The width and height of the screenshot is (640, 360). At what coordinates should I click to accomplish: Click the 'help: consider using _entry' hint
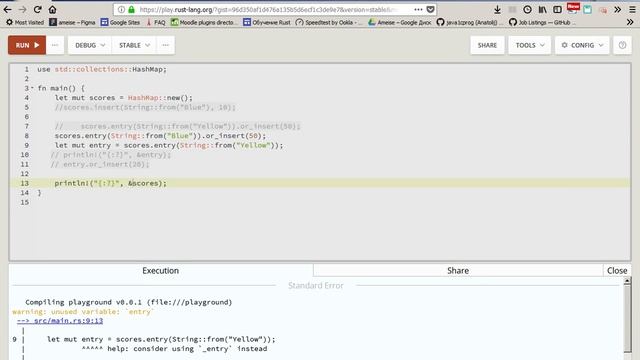click(x=187, y=349)
